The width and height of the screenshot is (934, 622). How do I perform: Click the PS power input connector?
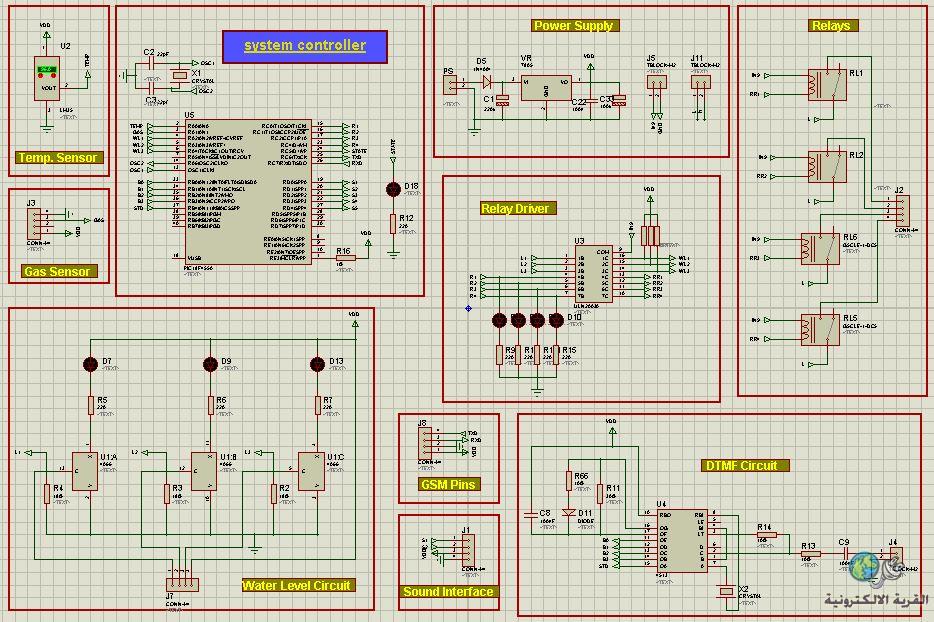[x=450, y=84]
